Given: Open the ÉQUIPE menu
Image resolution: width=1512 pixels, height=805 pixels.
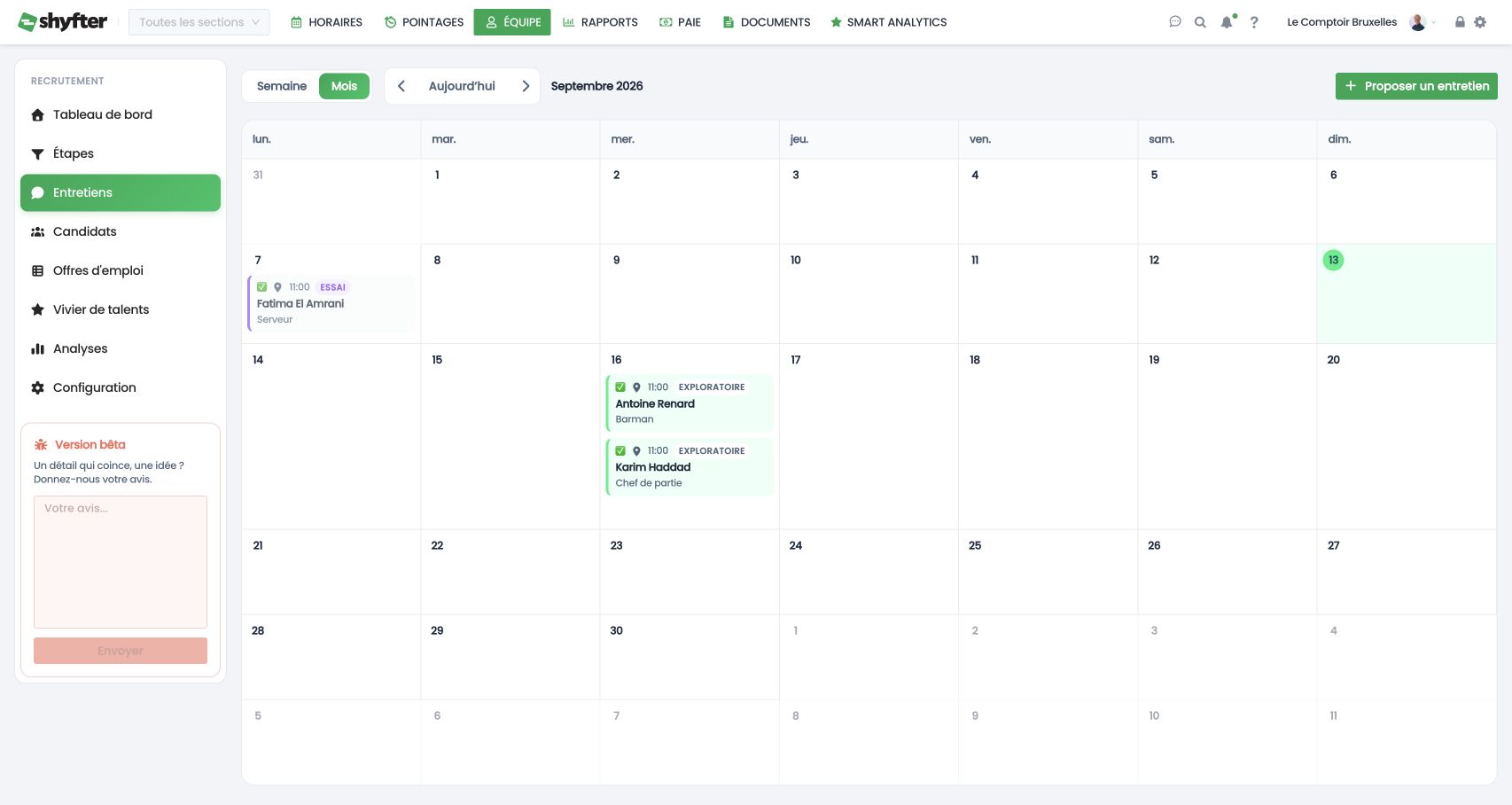Looking at the screenshot, I should (512, 22).
